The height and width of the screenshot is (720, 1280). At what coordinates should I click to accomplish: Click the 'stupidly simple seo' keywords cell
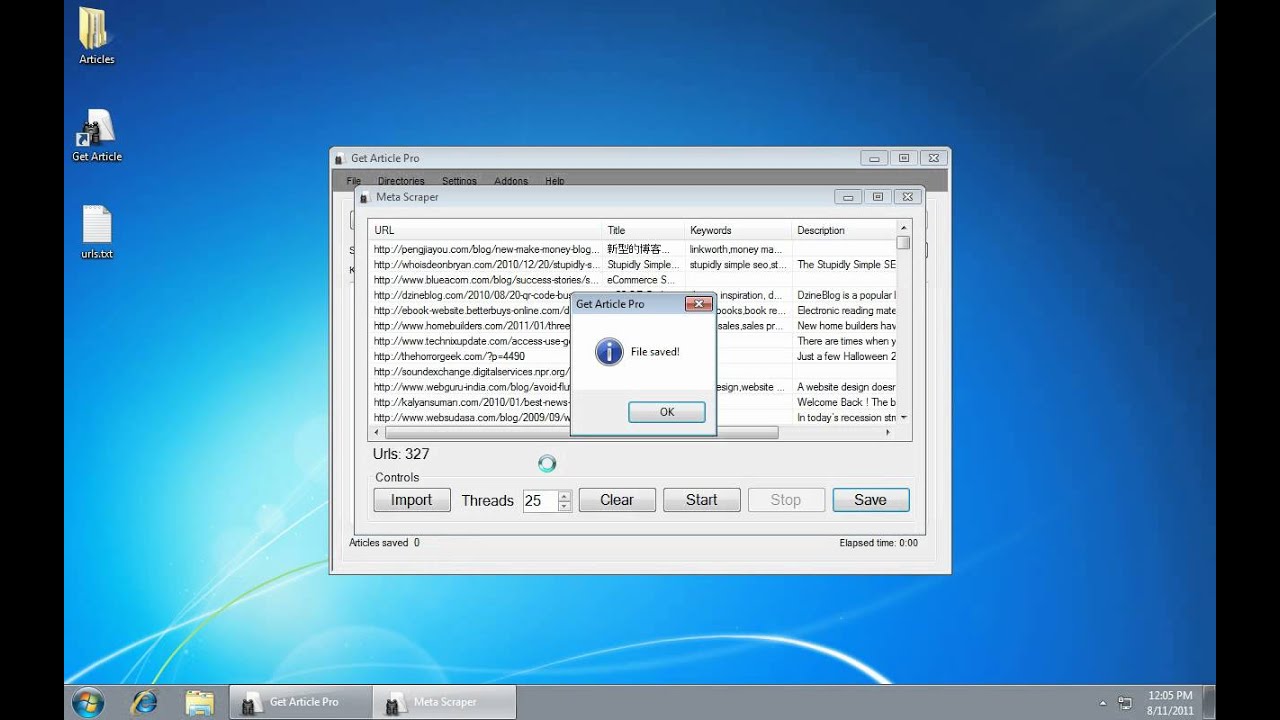pyautogui.click(x=738, y=265)
